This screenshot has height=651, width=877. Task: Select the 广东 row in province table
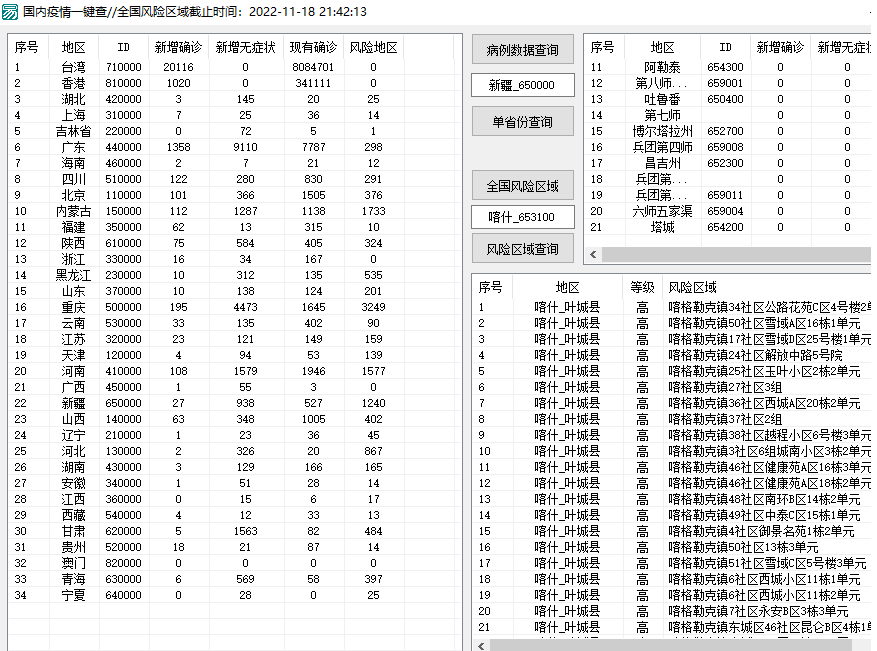pyautogui.click(x=74, y=147)
